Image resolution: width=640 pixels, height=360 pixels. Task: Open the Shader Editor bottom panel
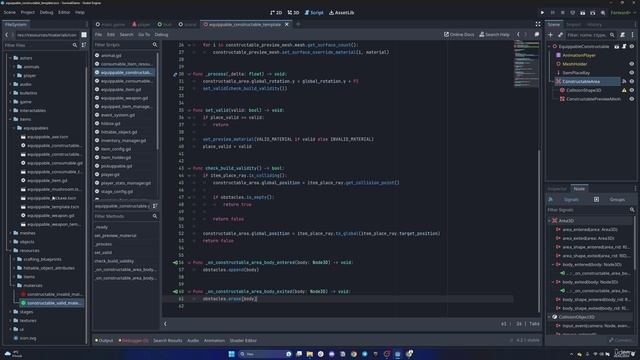tap(243, 340)
